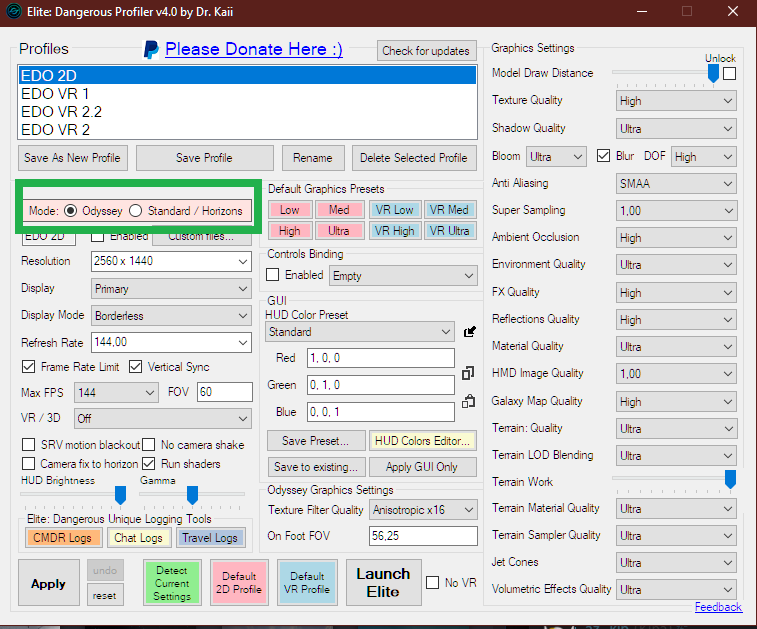This screenshot has width=757, height=629.
Task: Click Check for updates button
Action: pos(426,51)
